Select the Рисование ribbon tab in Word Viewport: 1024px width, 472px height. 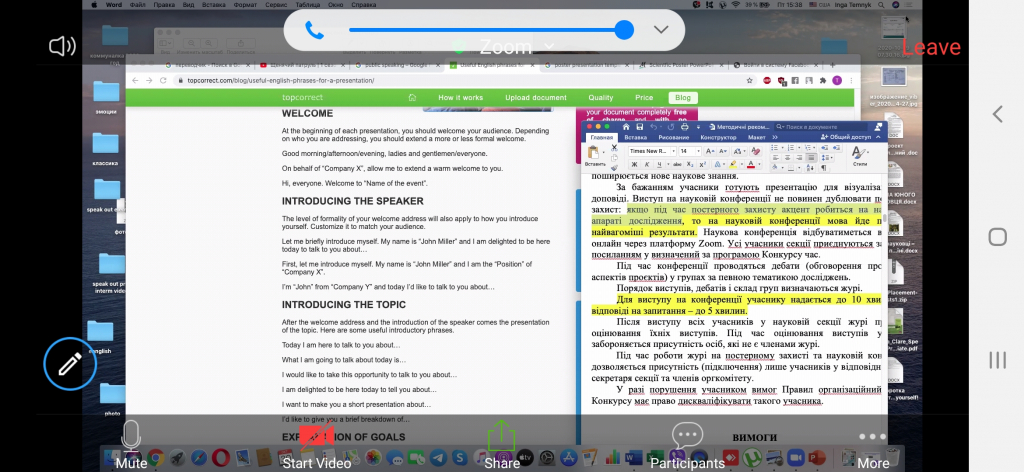click(673, 137)
